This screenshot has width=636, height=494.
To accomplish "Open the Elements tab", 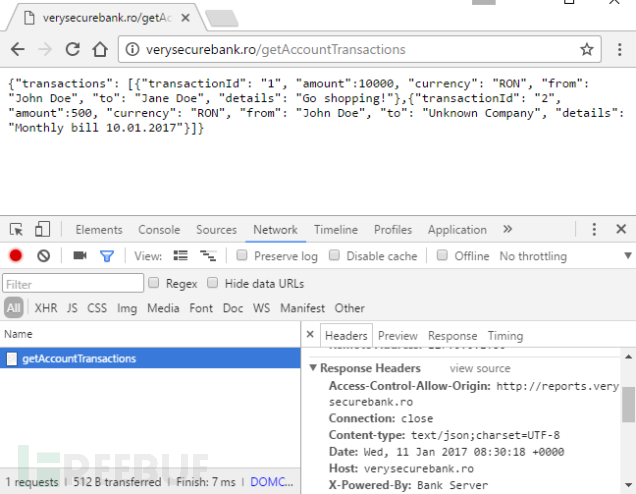I will (99, 230).
